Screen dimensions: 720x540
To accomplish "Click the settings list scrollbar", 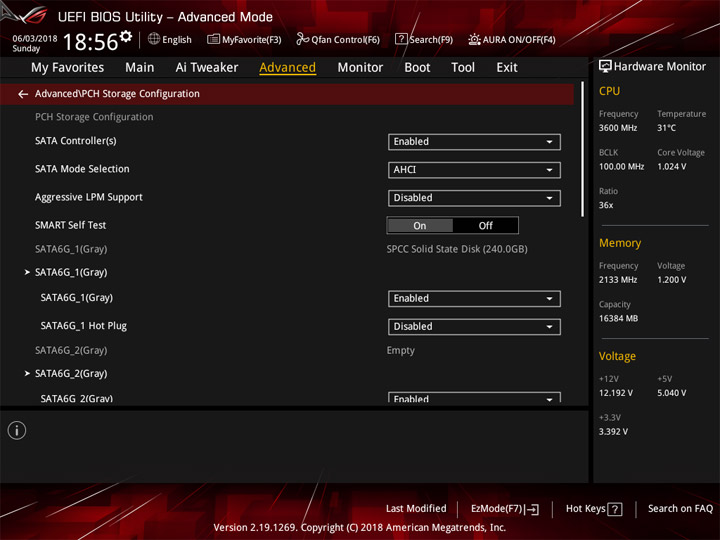I will point(583,149).
